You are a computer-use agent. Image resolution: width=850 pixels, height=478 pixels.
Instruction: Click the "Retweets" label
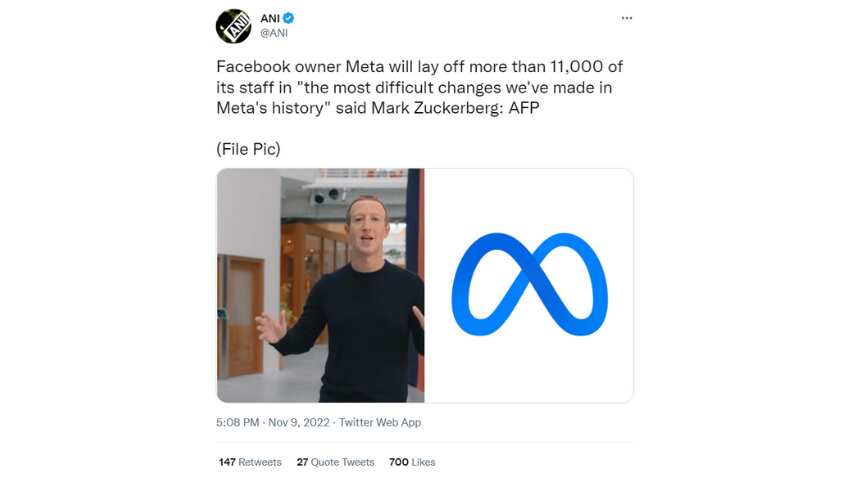(x=260, y=462)
